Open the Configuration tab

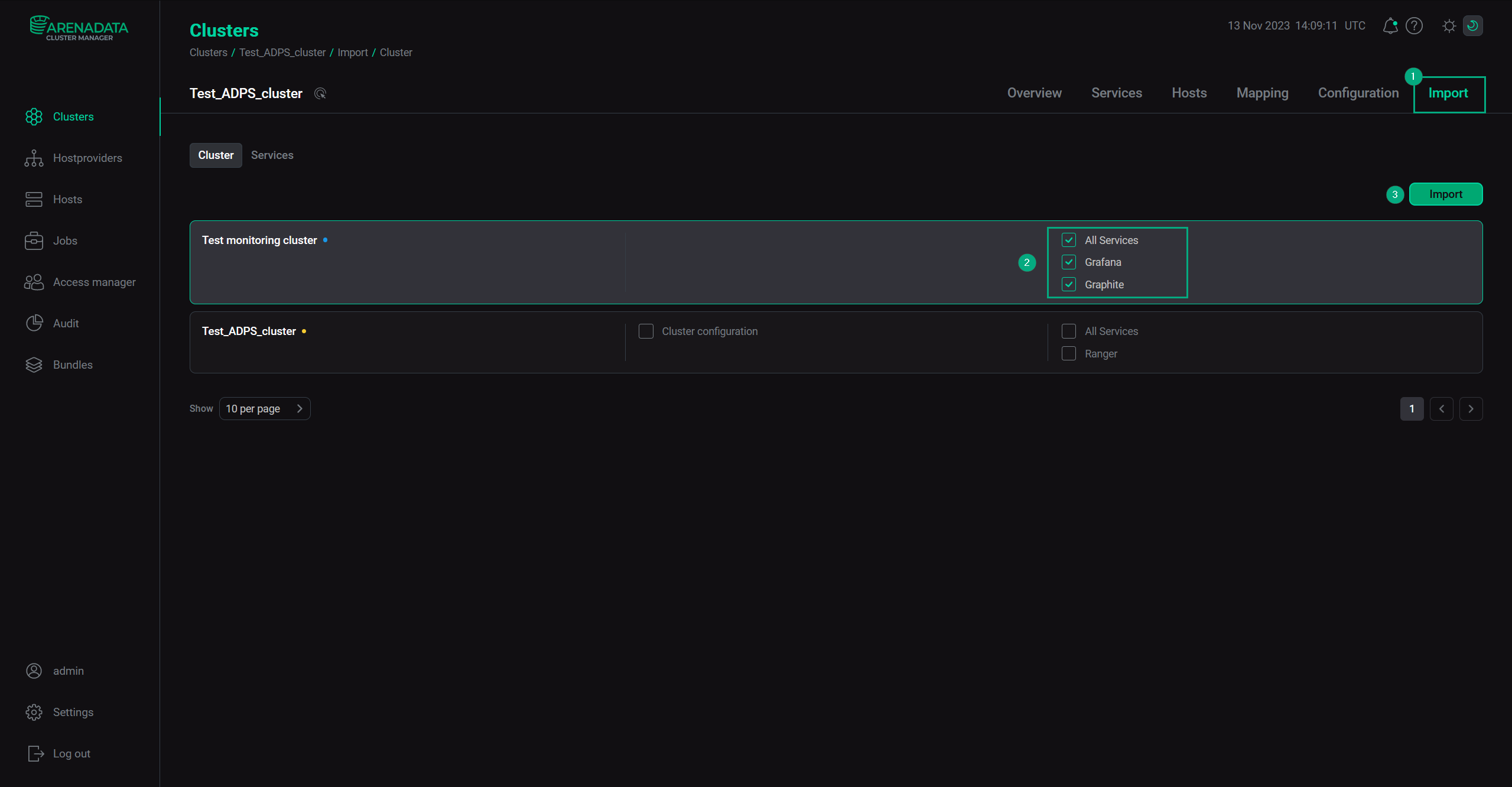[x=1358, y=93]
